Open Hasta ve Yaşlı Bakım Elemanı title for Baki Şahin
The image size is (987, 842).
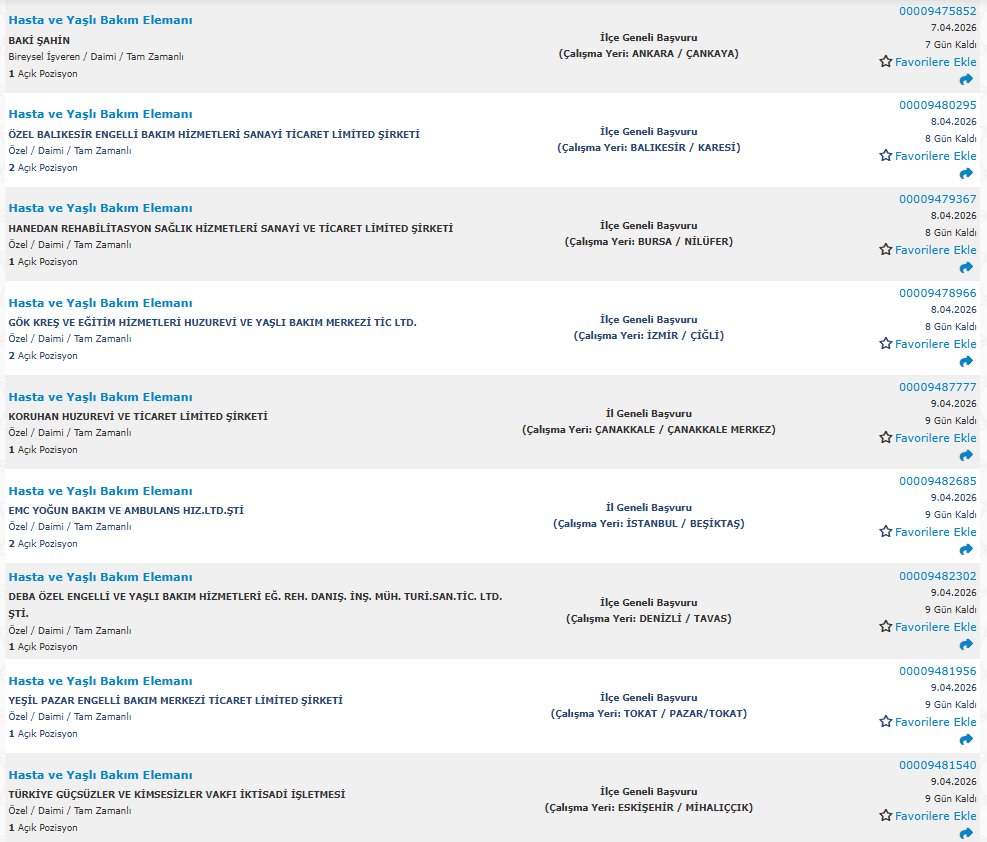100,20
